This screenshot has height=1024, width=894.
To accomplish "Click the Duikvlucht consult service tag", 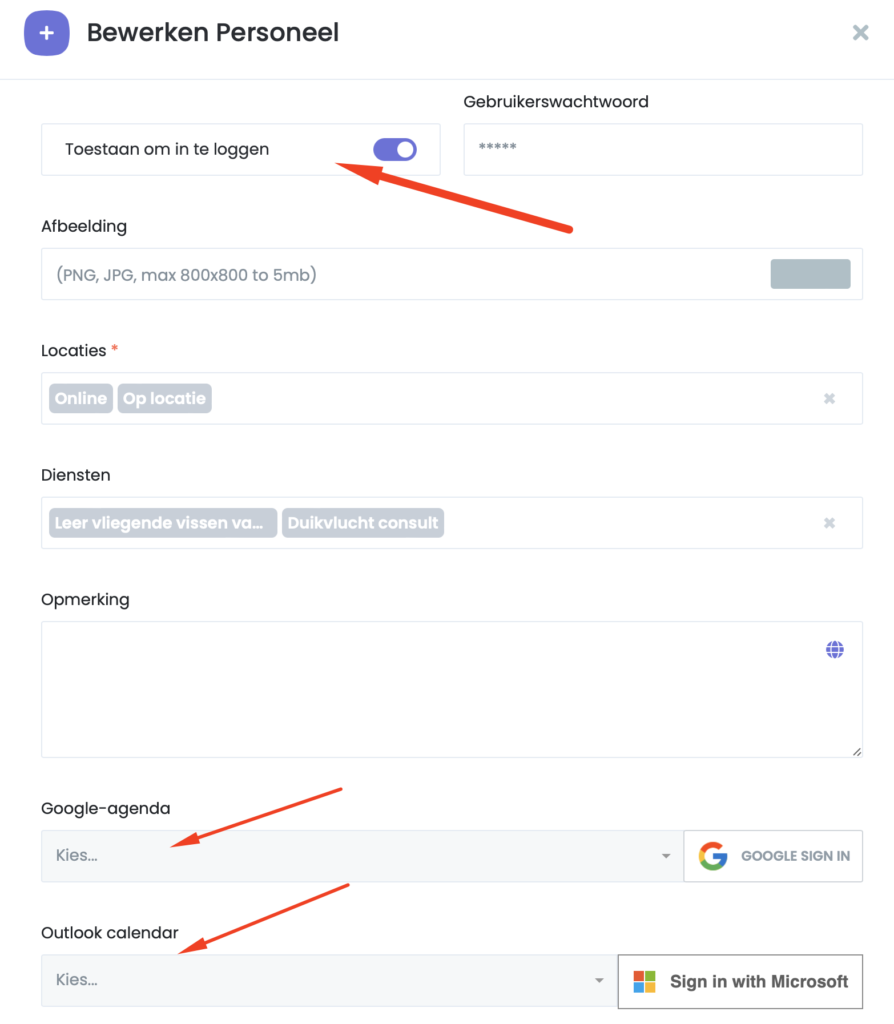I will (x=363, y=523).
